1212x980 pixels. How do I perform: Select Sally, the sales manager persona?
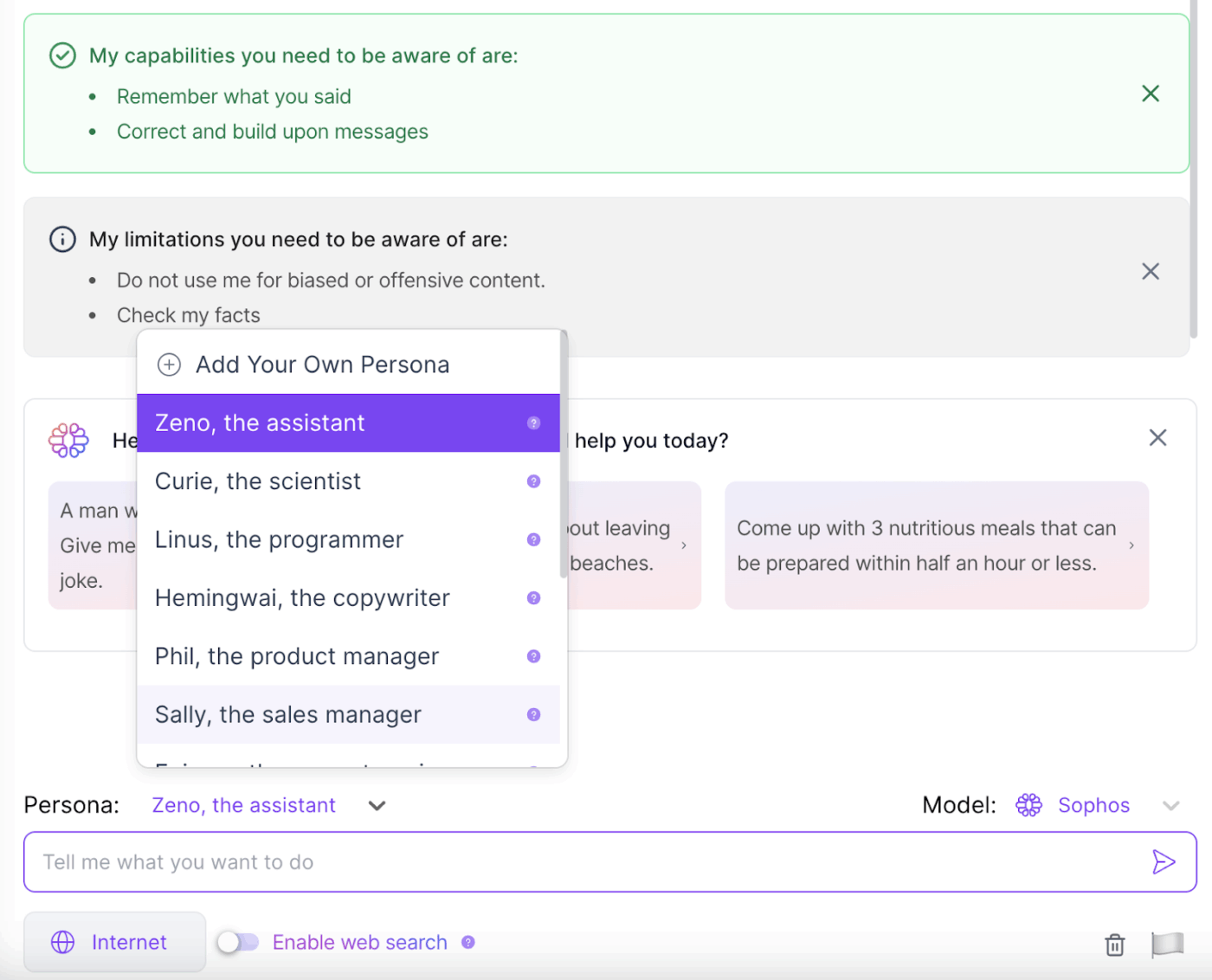point(287,714)
